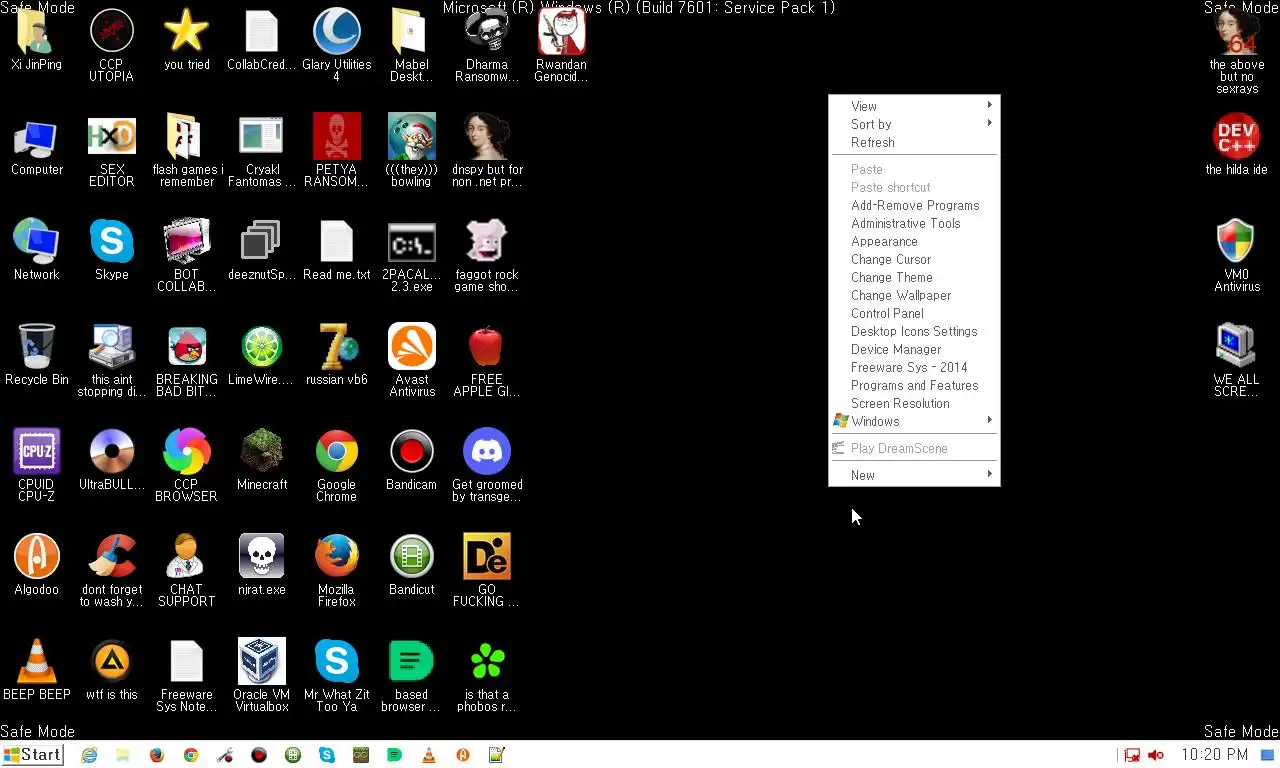Screen dimensions: 1280x768
Task: Expand the View submenu
Action: tap(914, 106)
